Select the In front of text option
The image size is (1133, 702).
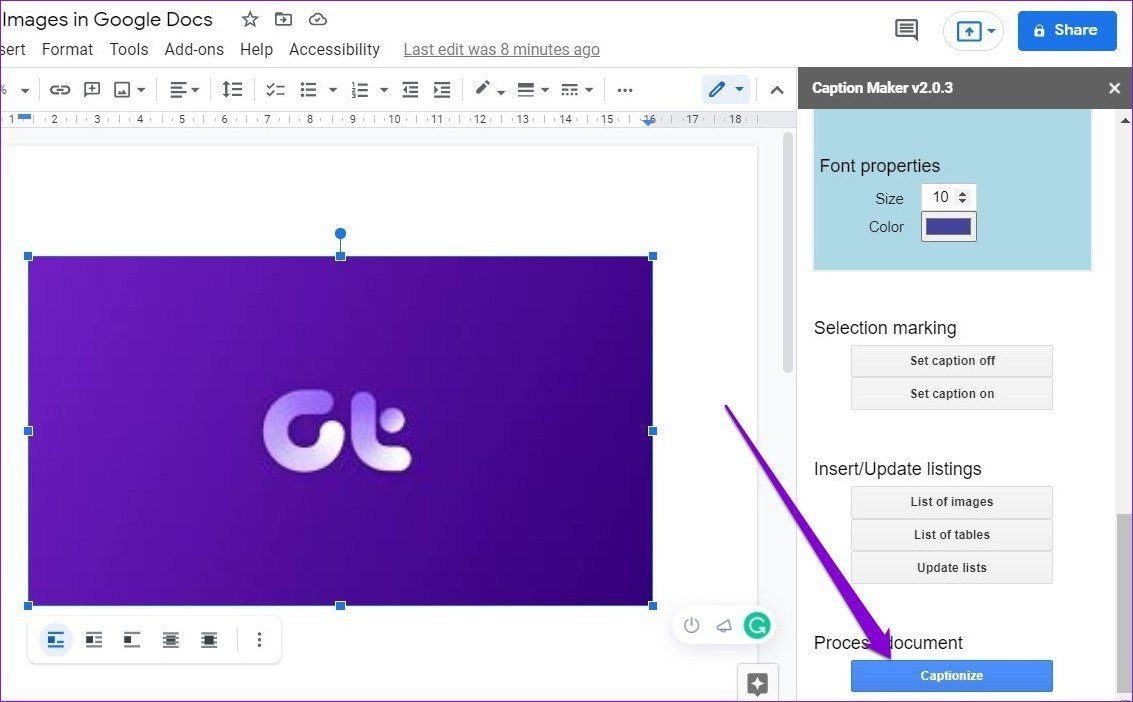coord(209,640)
